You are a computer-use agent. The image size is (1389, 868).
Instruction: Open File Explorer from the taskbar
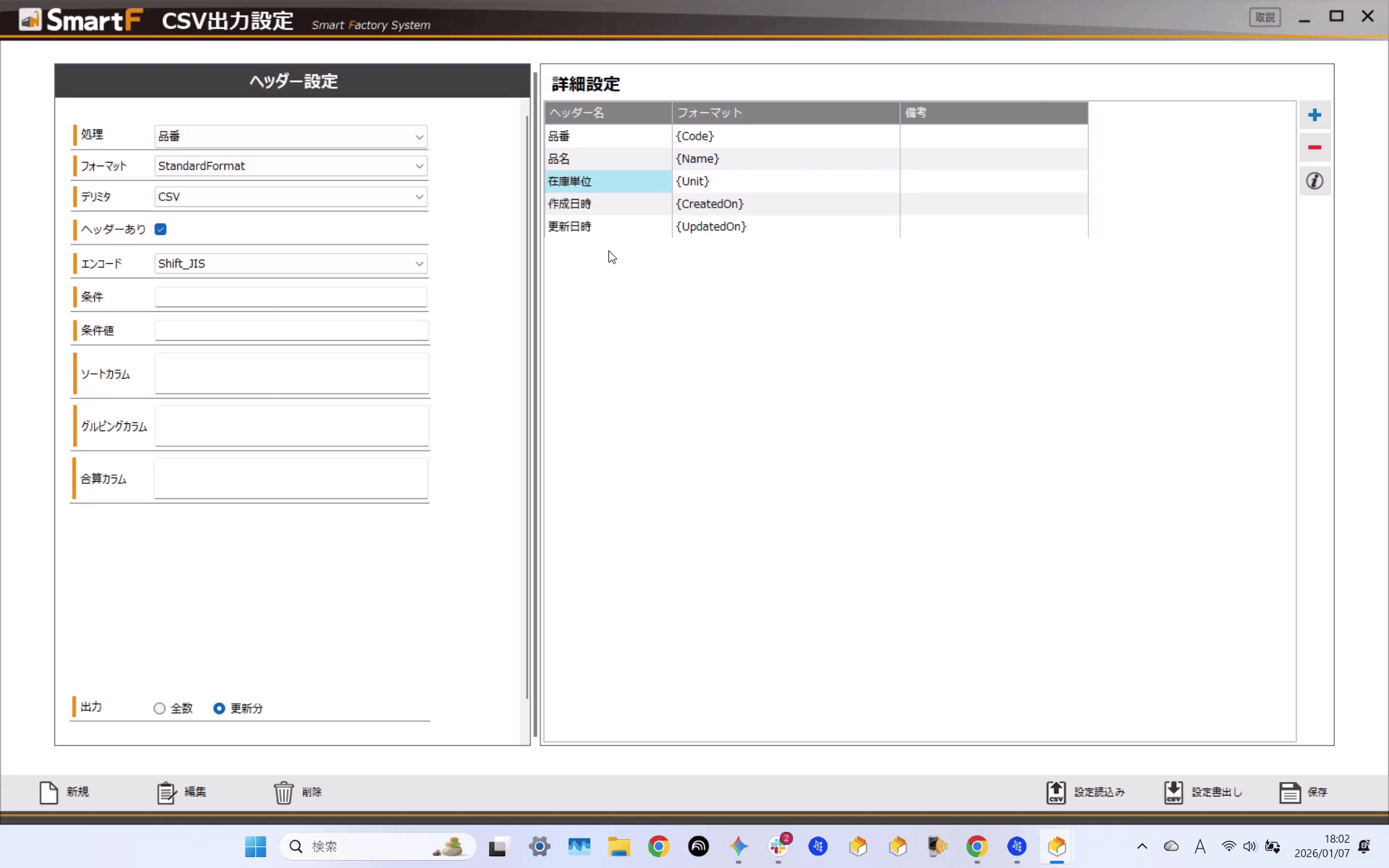tap(619, 846)
